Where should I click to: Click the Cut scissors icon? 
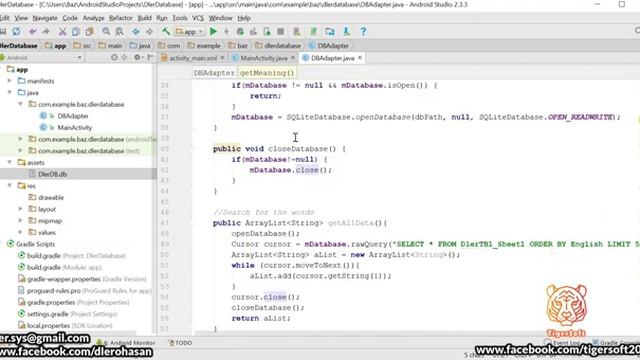[62, 31]
